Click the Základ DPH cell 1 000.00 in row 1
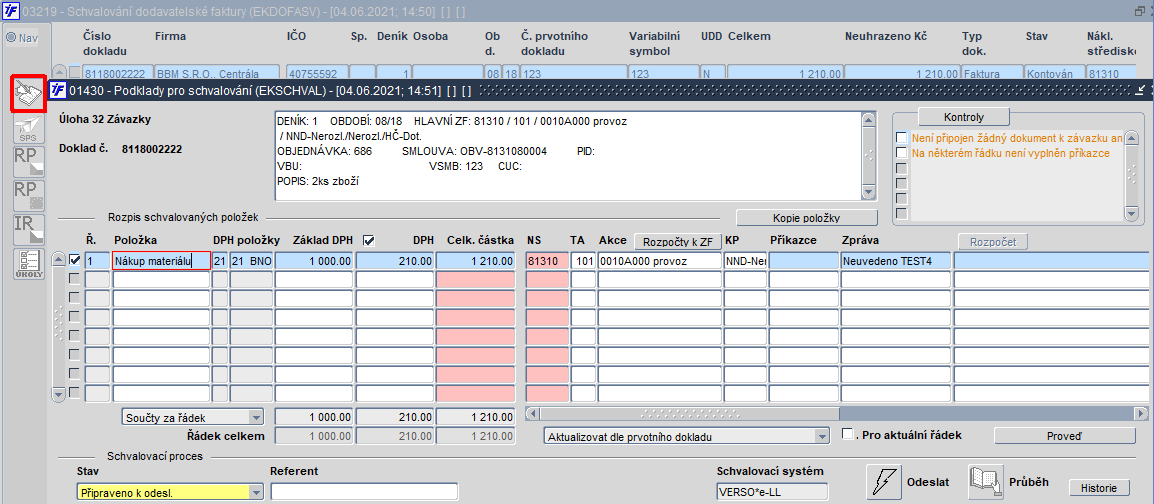 [314, 260]
